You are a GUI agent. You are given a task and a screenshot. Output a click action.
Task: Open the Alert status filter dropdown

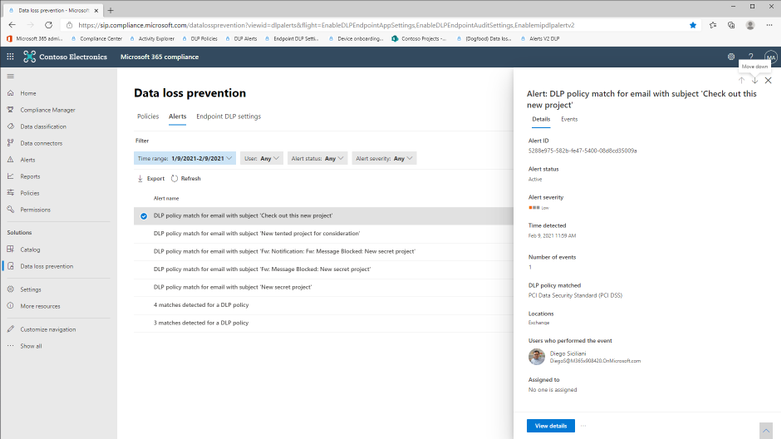[x=317, y=158]
